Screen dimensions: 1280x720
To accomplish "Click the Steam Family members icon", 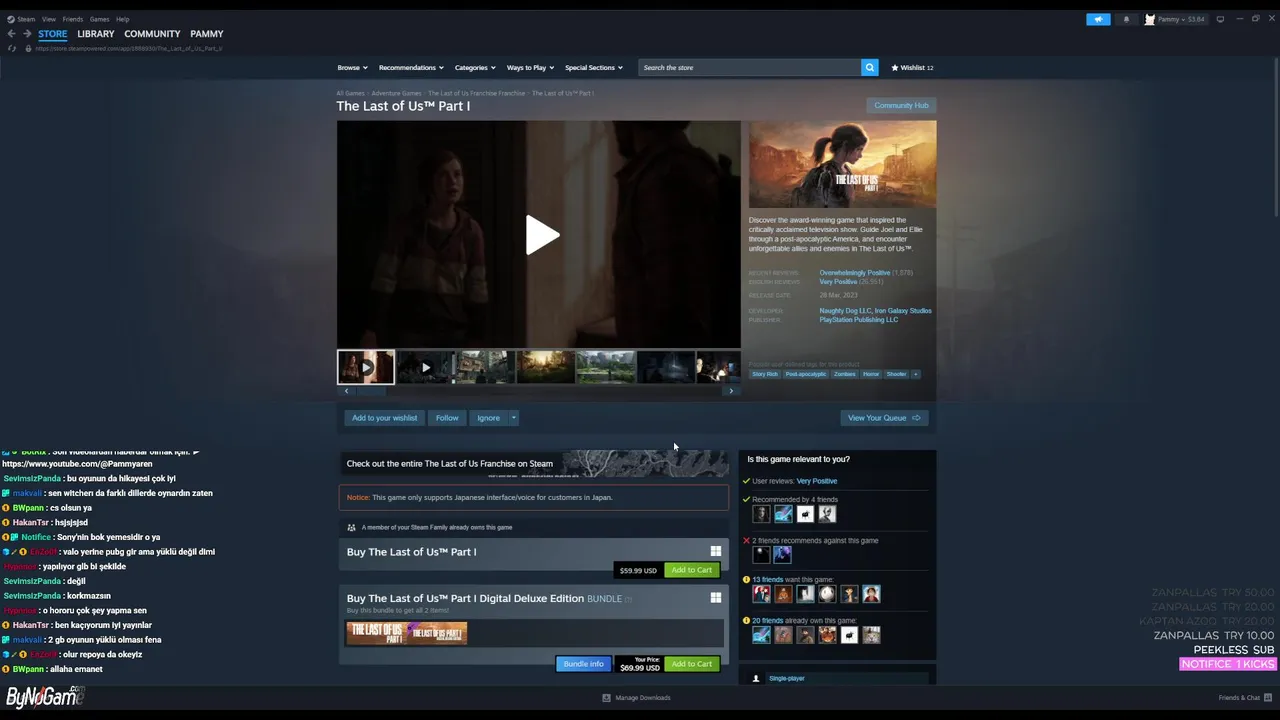I will 351,527.
